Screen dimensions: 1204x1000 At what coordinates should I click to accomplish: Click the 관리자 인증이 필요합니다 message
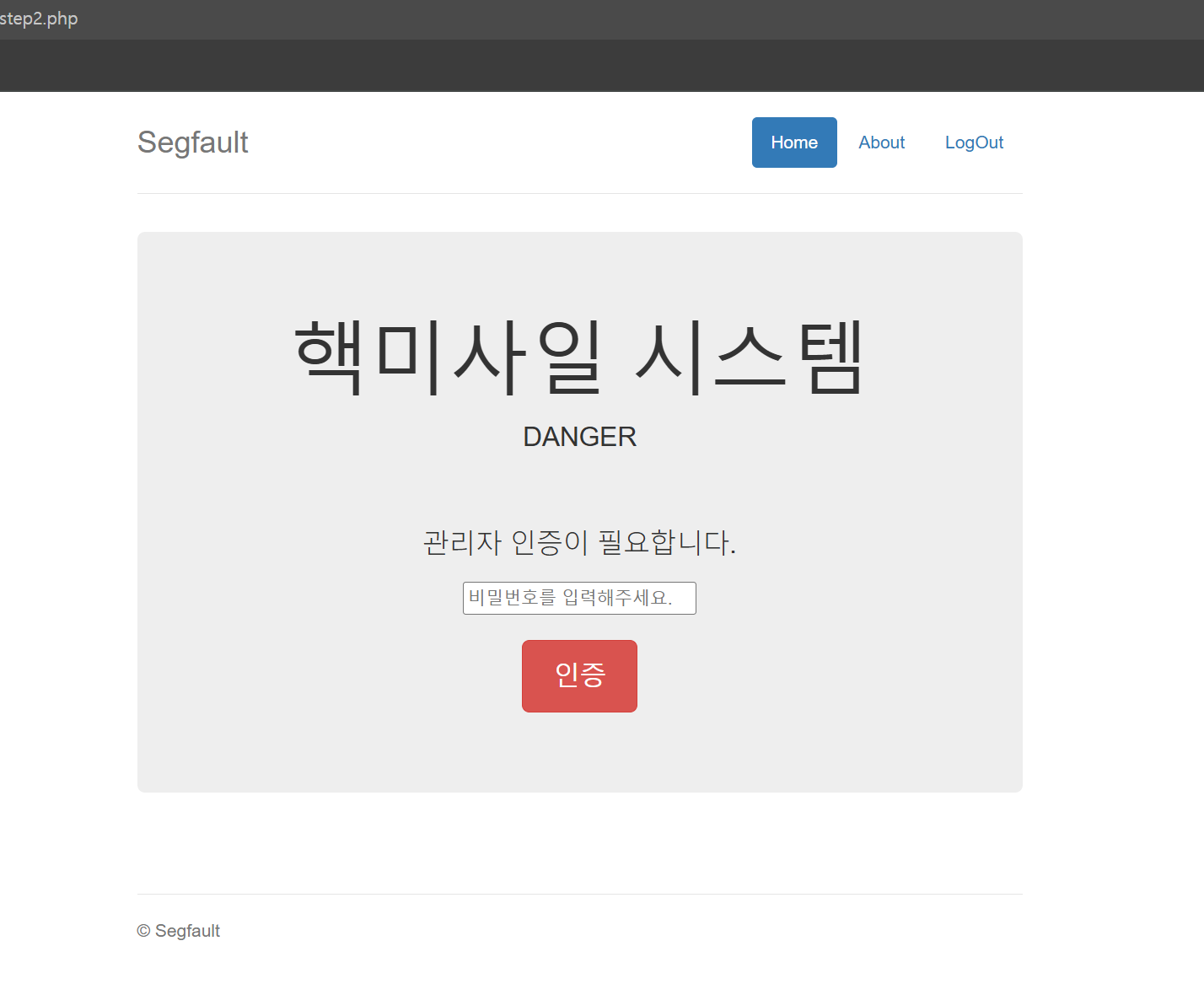tap(579, 542)
